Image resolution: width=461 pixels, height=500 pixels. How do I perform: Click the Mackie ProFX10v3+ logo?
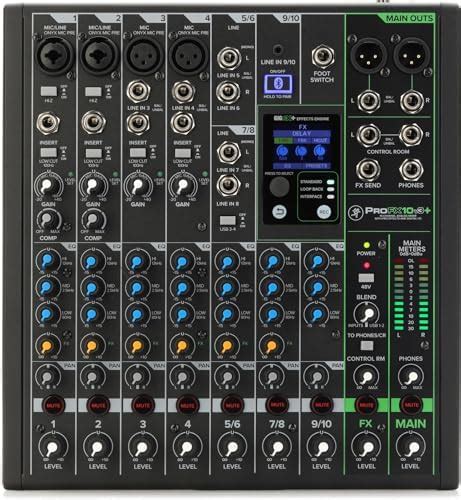tap(389, 212)
